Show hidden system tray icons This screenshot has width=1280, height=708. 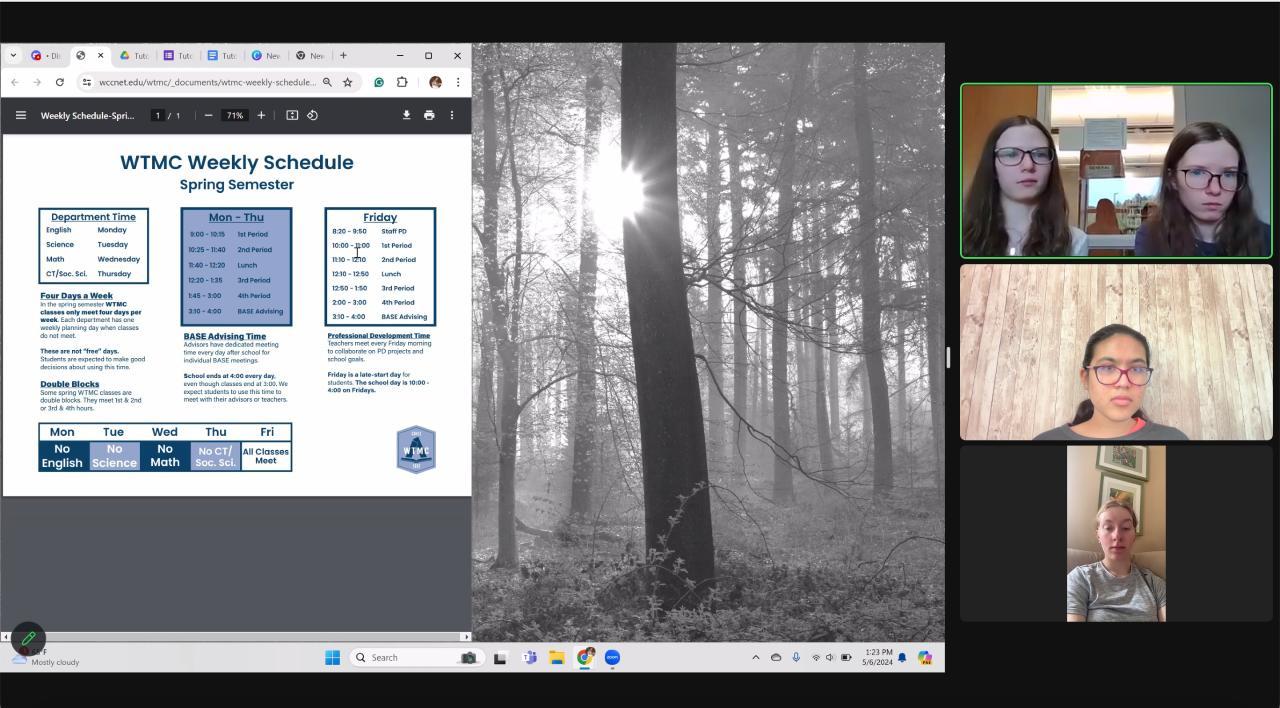coord(755,657)
